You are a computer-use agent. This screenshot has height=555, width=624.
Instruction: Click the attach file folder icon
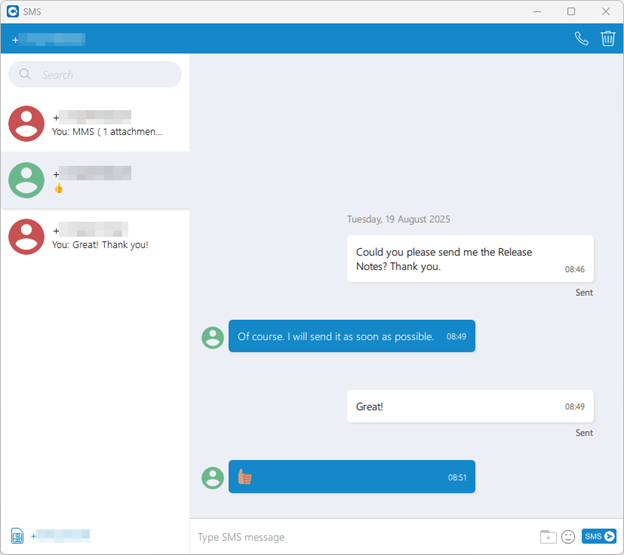(547, 537)
